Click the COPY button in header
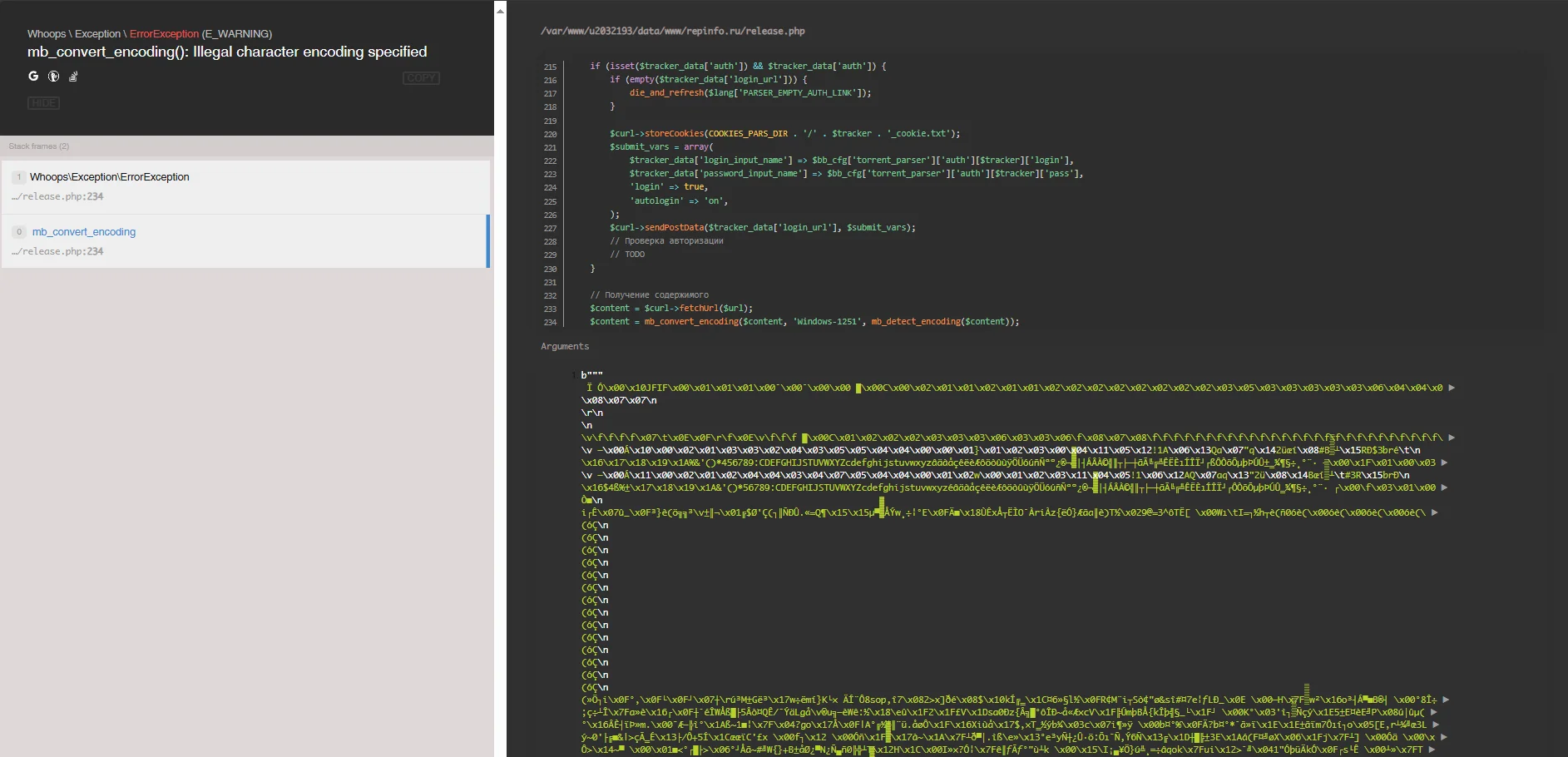The height and width of the screenshot is (757, 1568). click(421, 78)
